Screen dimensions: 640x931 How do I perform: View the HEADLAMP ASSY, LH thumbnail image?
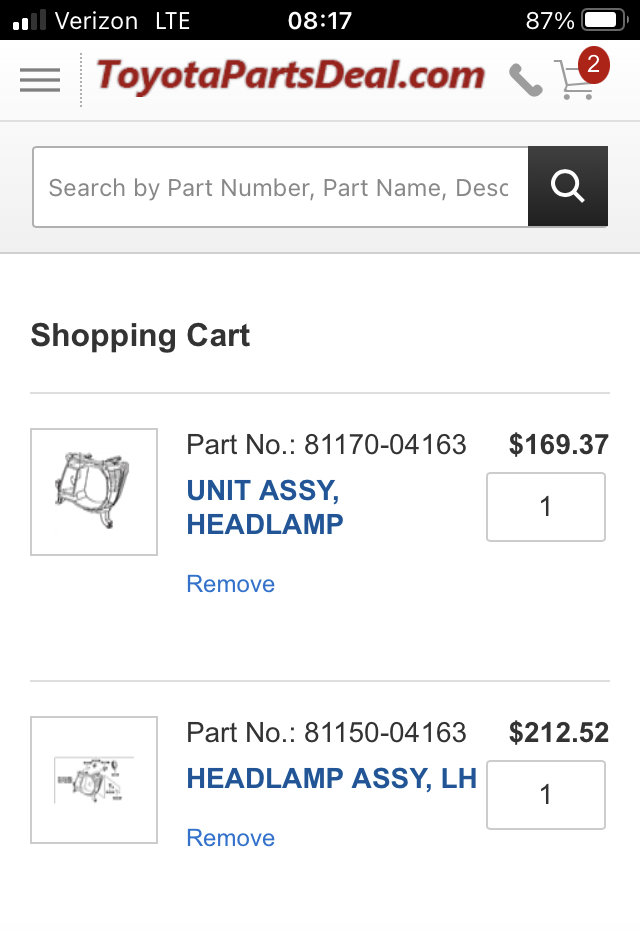[94, 780]
